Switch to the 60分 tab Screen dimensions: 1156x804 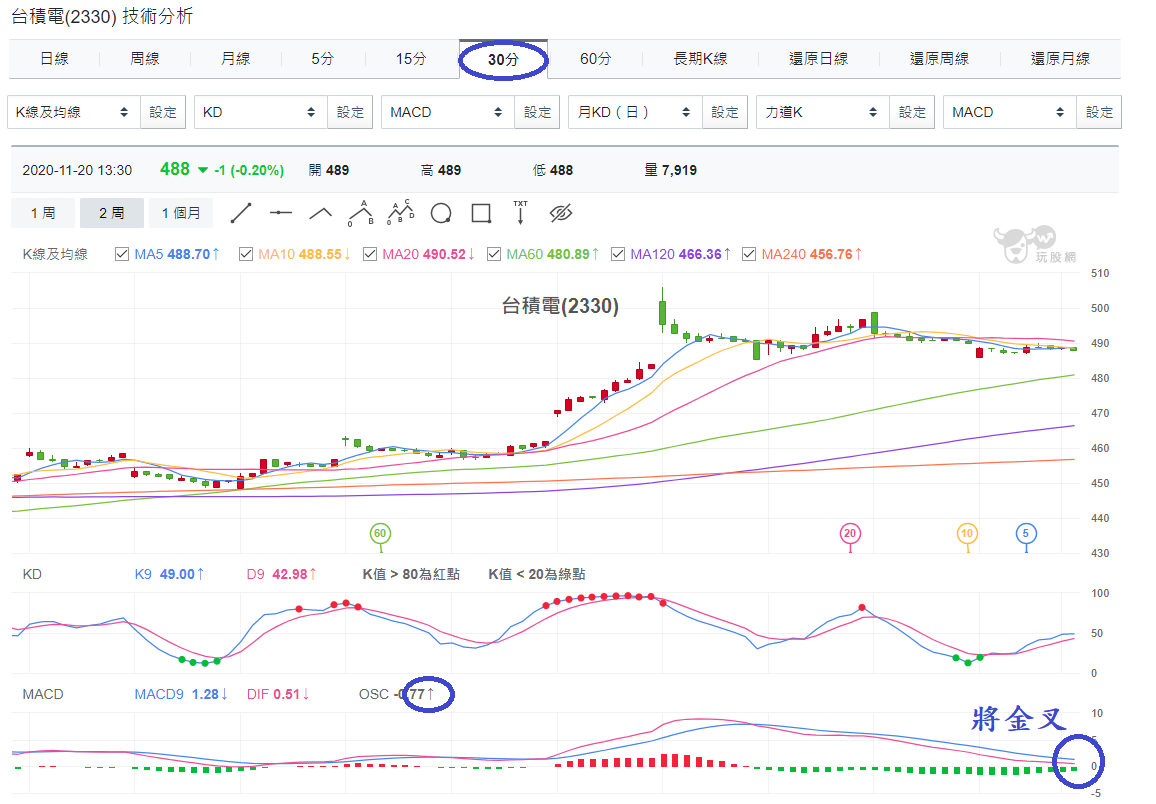596,59
